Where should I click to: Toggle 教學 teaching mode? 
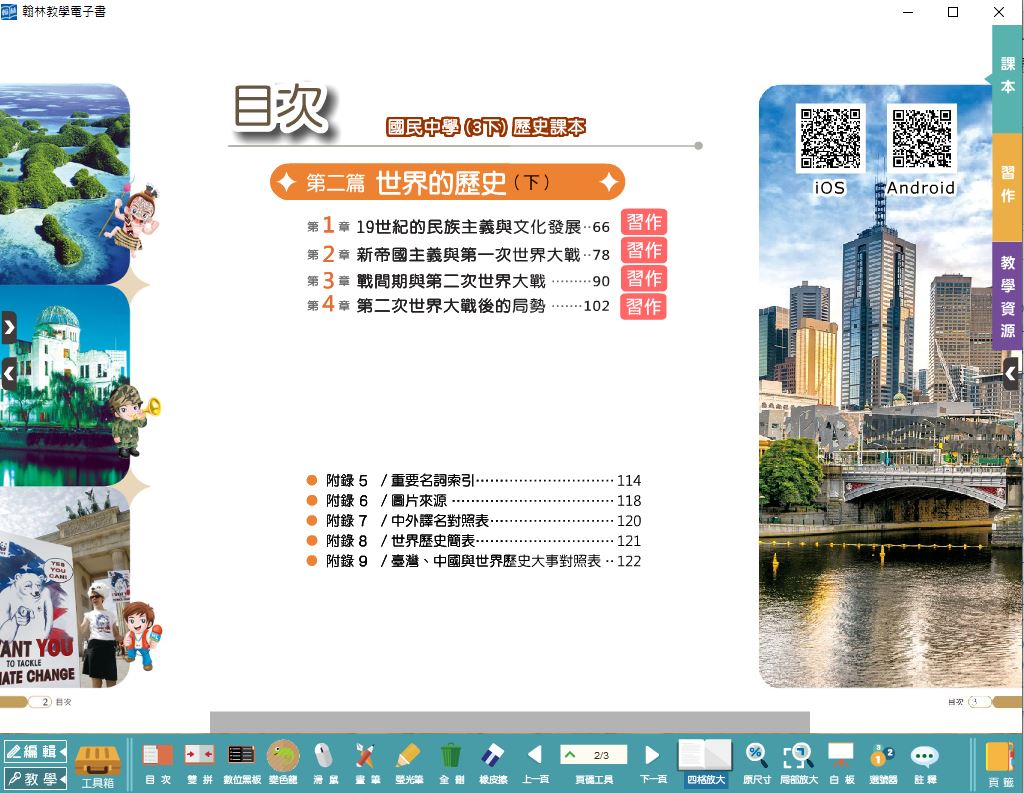pos(35,778)
